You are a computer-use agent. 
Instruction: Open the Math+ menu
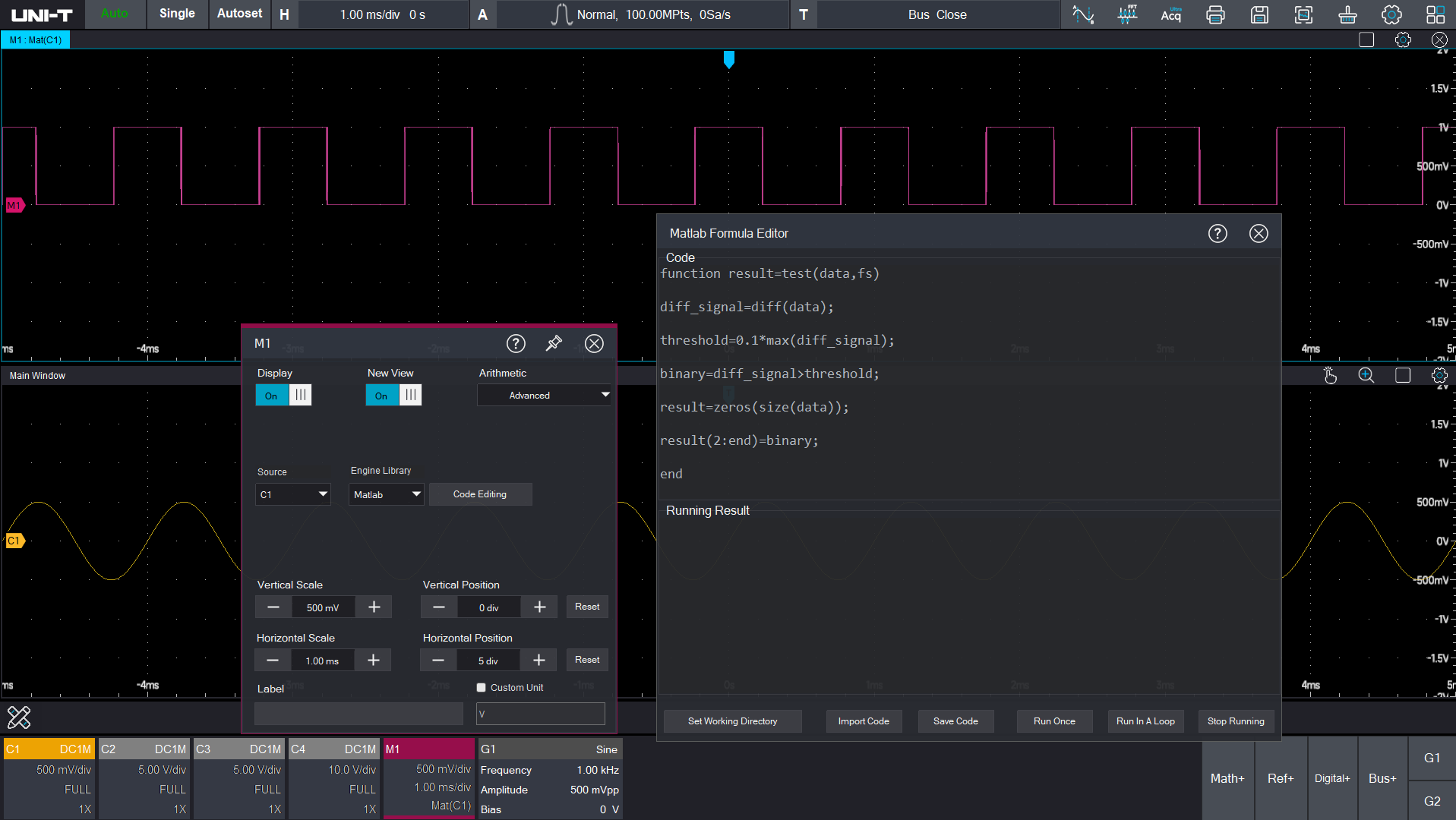click(1227, 778)
